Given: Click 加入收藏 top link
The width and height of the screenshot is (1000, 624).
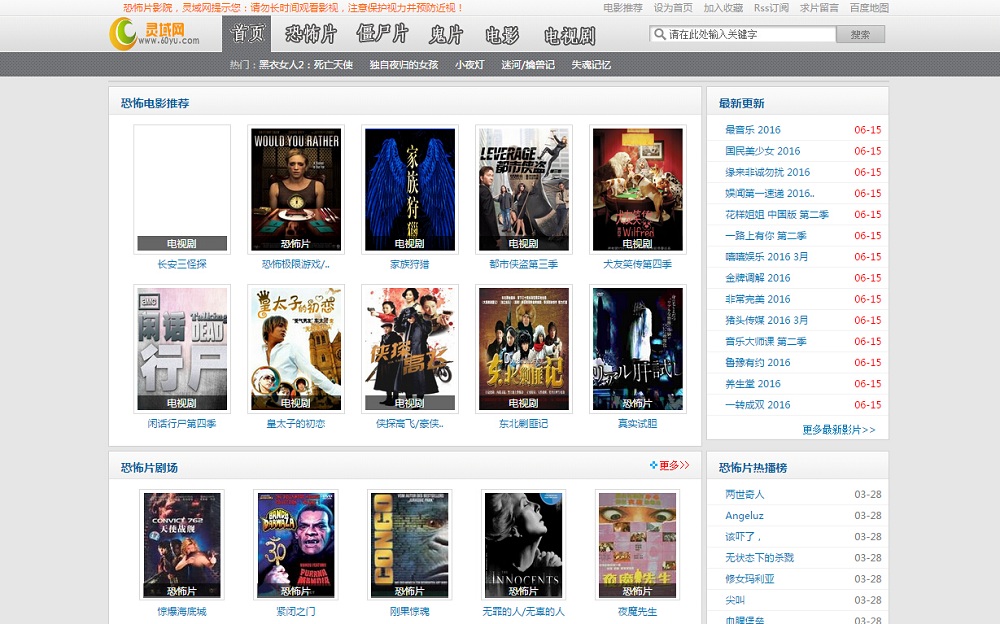Looking at the screenshot, I should [723, 8].
